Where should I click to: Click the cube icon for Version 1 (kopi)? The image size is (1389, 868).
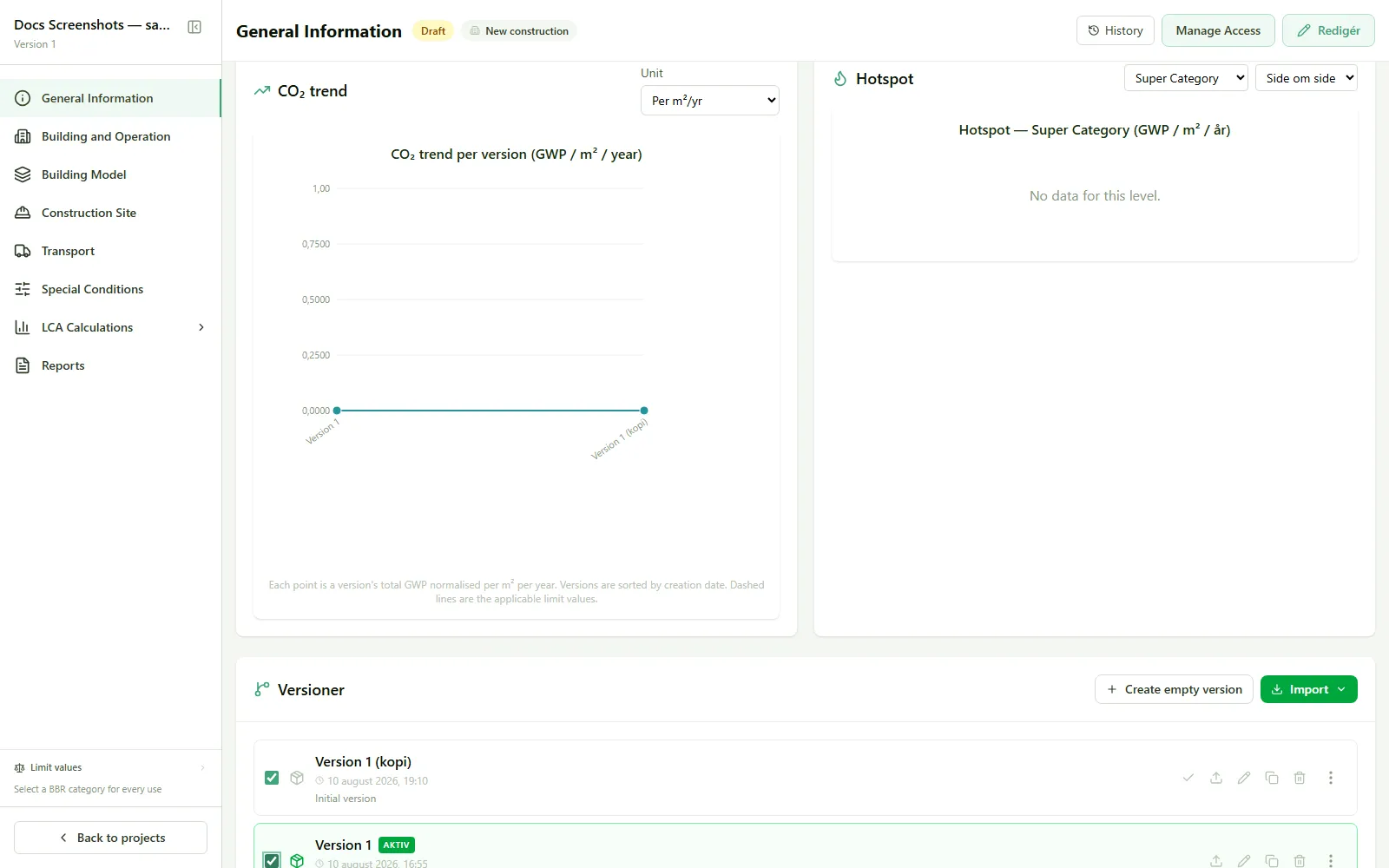point(297,778)
